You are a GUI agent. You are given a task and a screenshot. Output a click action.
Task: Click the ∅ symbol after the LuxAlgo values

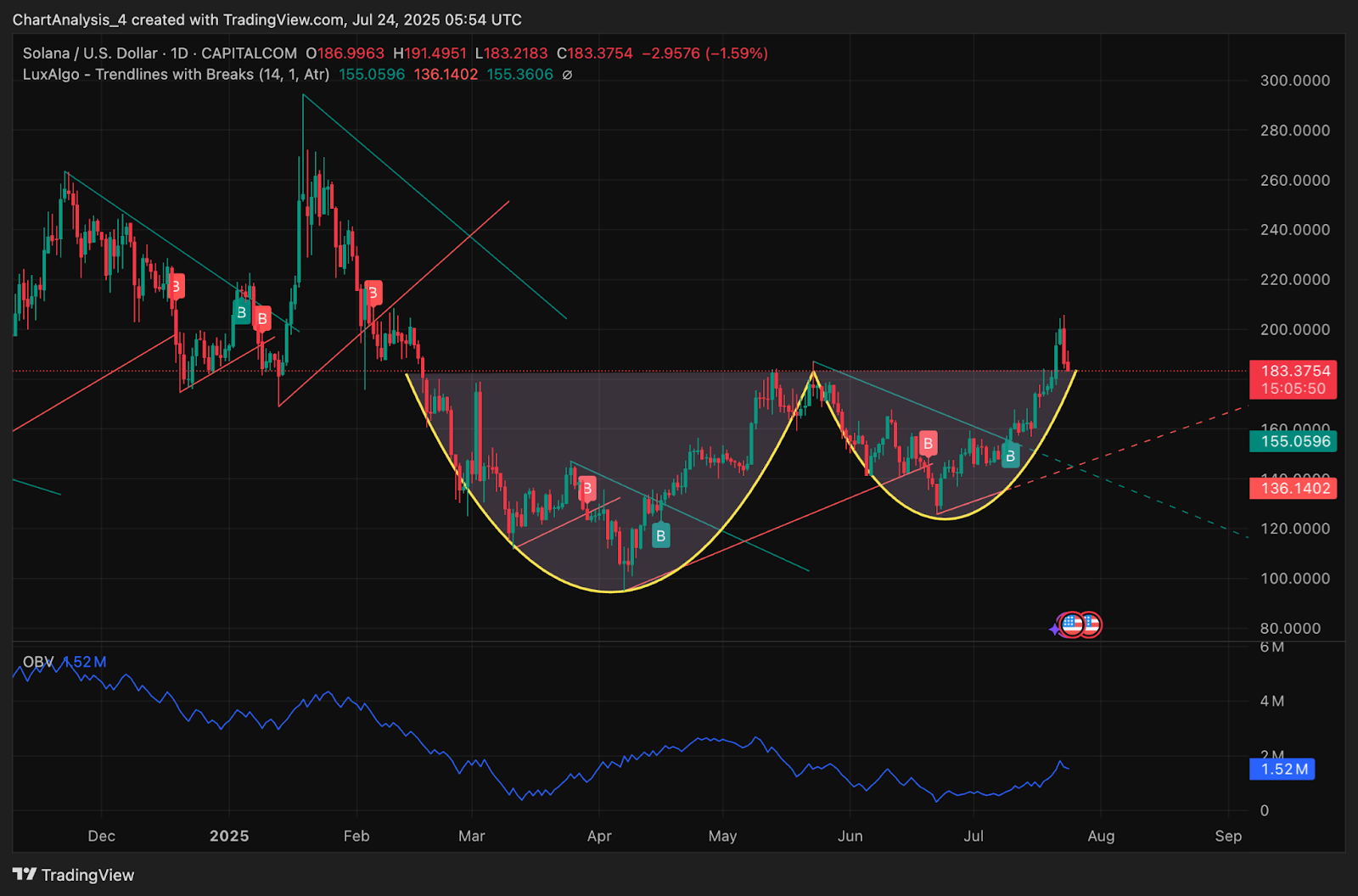click(x=567, y=75)
